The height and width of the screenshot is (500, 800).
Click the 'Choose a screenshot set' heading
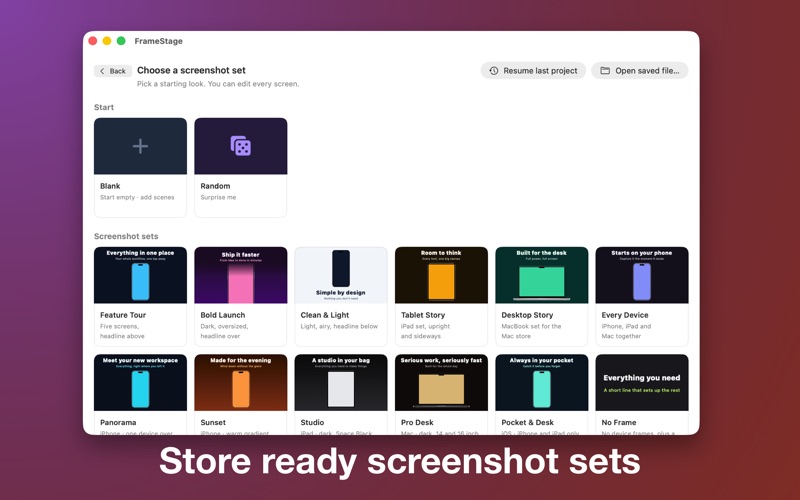tap(191, 70)
